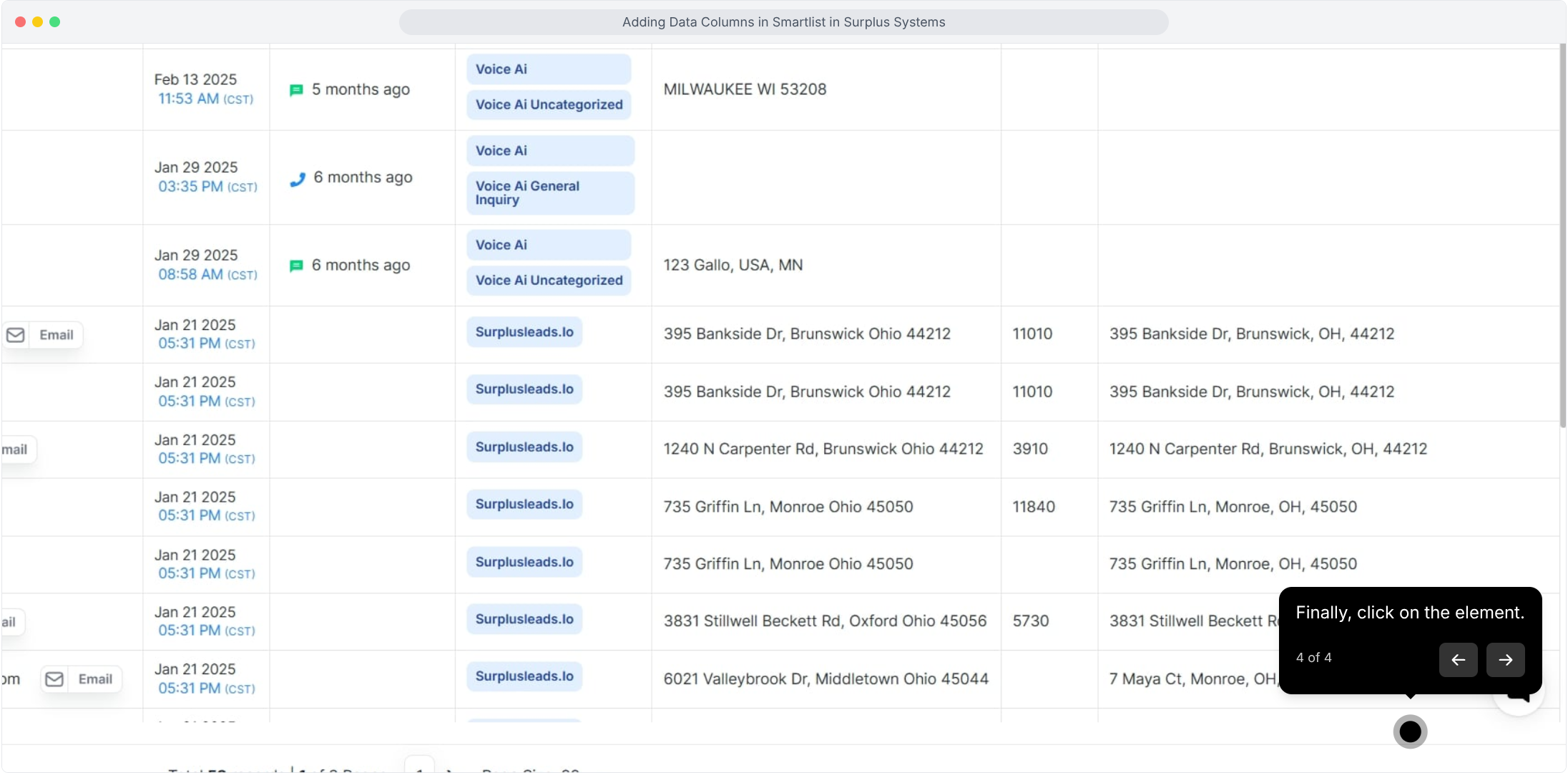Click the 03:35 PM timestamp link

pos(190,187)
